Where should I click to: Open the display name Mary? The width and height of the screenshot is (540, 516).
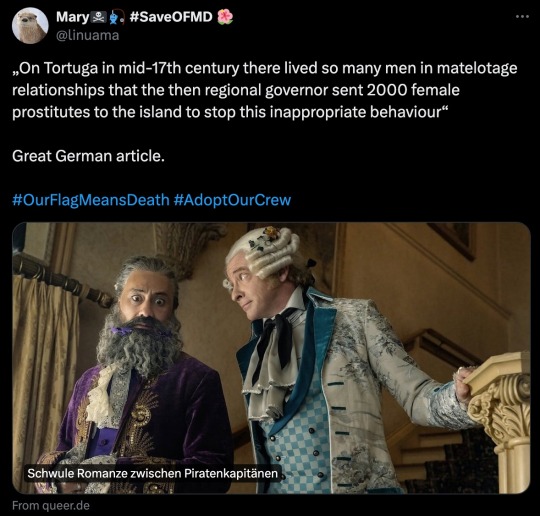pyautogui.click(x=73, y=17)
